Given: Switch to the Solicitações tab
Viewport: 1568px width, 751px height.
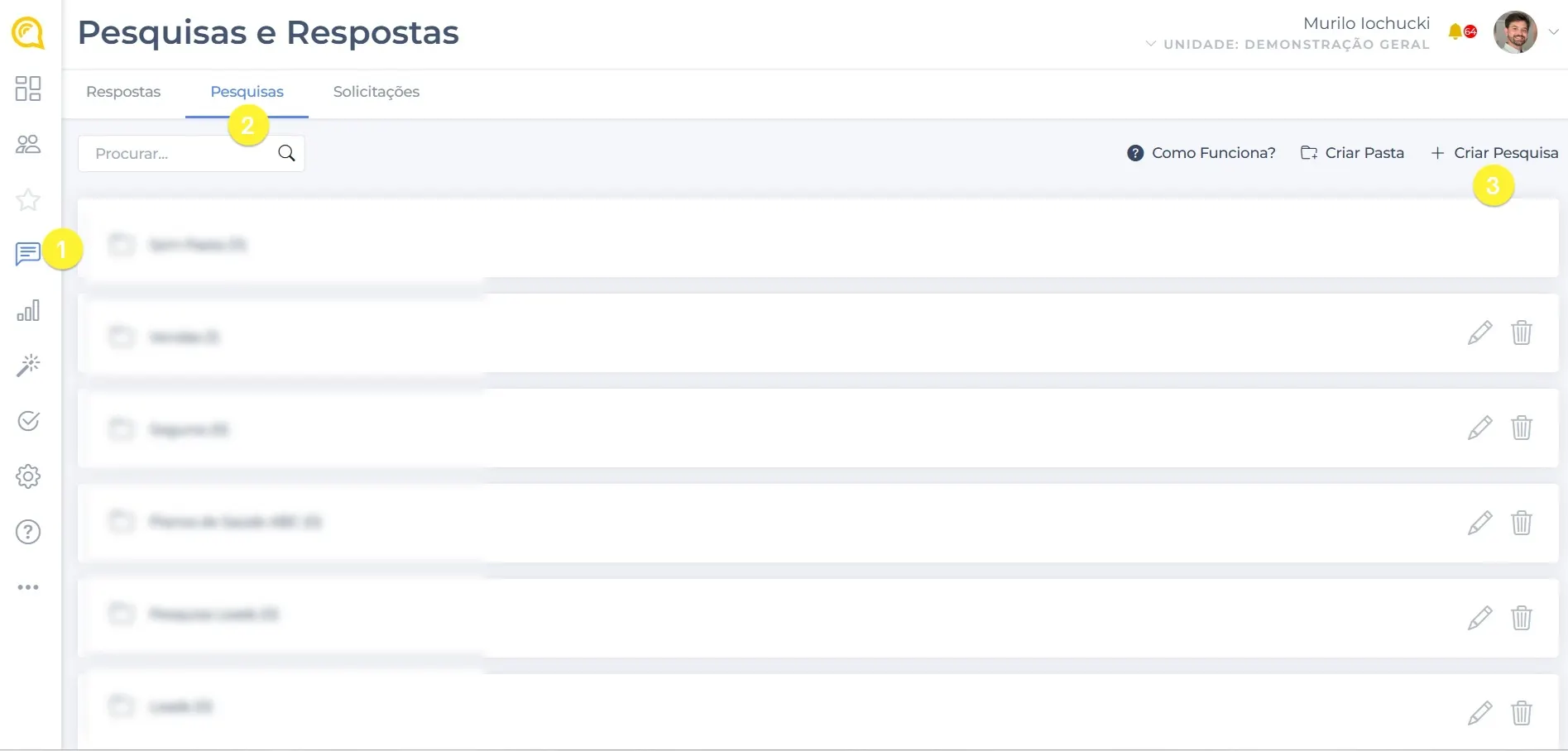Looking at the screenshot, I should 376,92.
